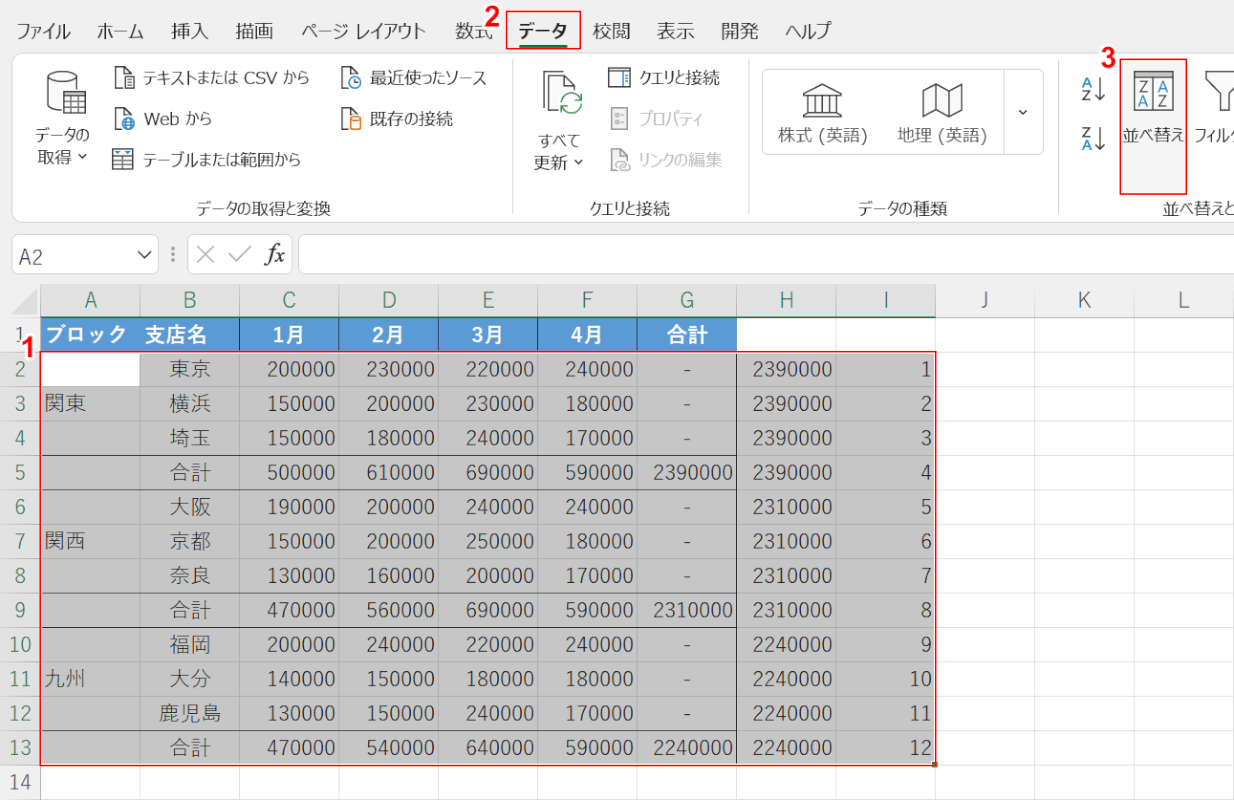This screenshot has height=800, width=1234.
Task: Switch to the 校閲 tab
Action: tap(611, 31)
